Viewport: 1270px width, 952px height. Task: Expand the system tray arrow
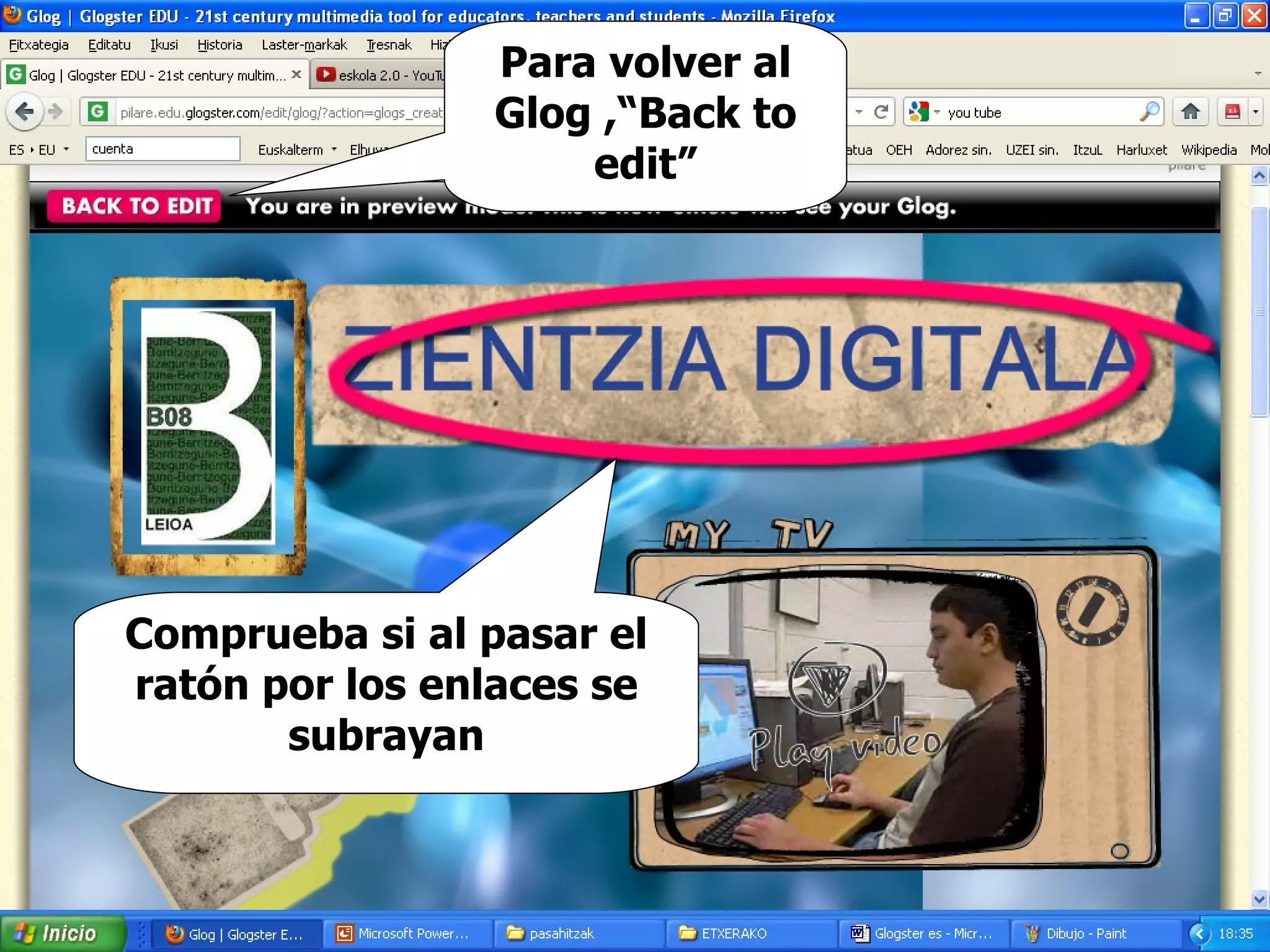click(x=1199, y=933)
